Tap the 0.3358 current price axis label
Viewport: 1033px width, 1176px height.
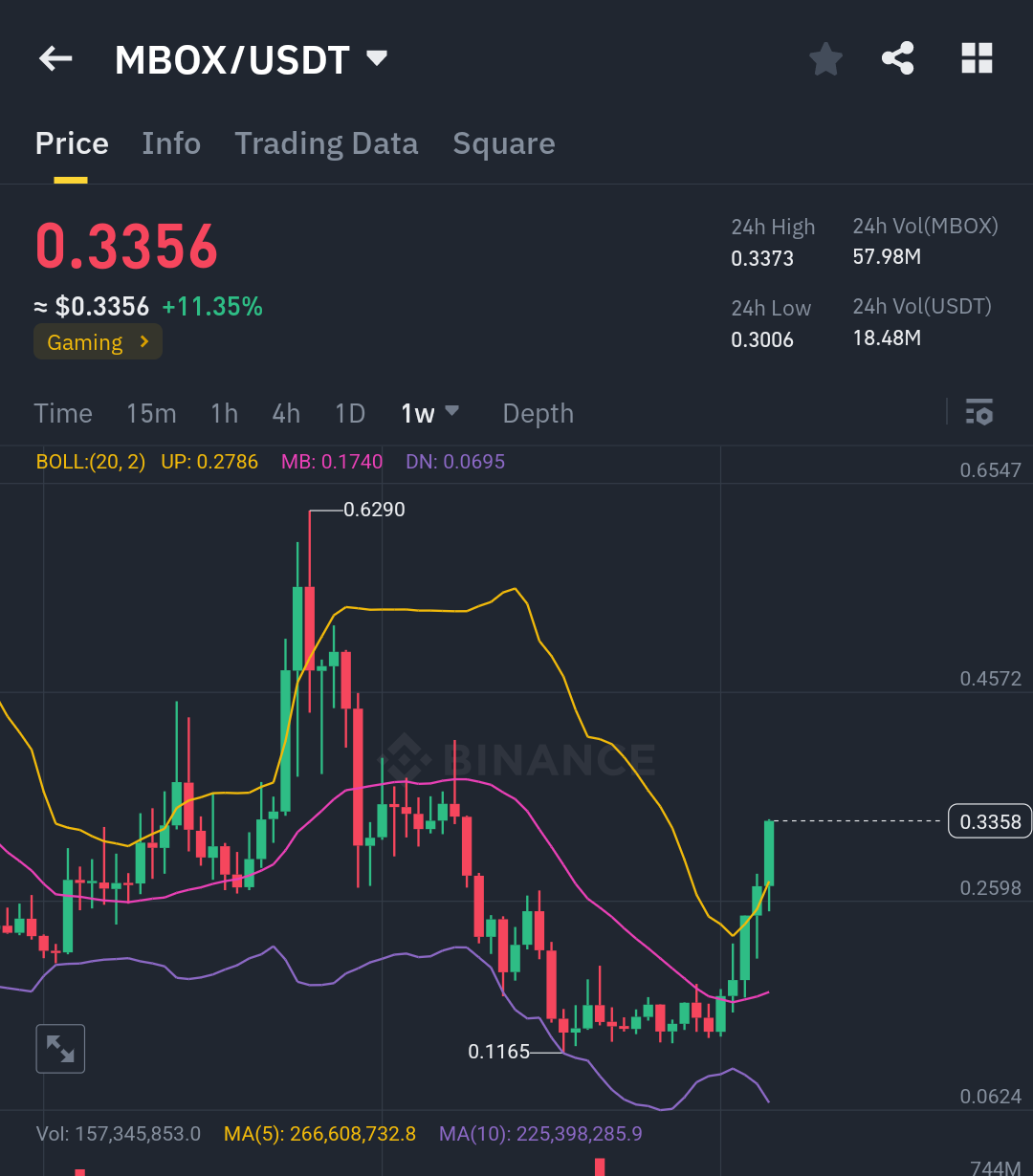coord(990,821)
